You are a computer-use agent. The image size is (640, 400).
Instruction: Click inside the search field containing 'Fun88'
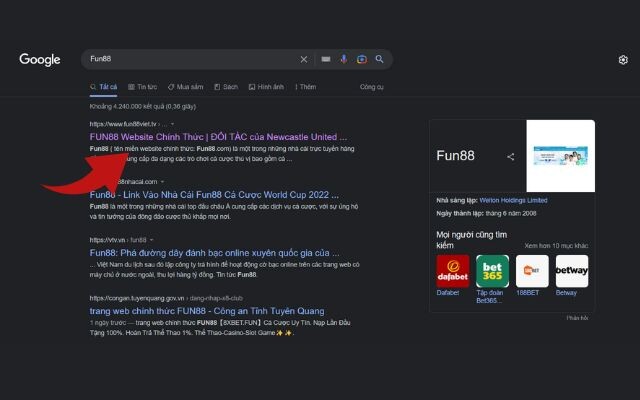click(190, 59)
